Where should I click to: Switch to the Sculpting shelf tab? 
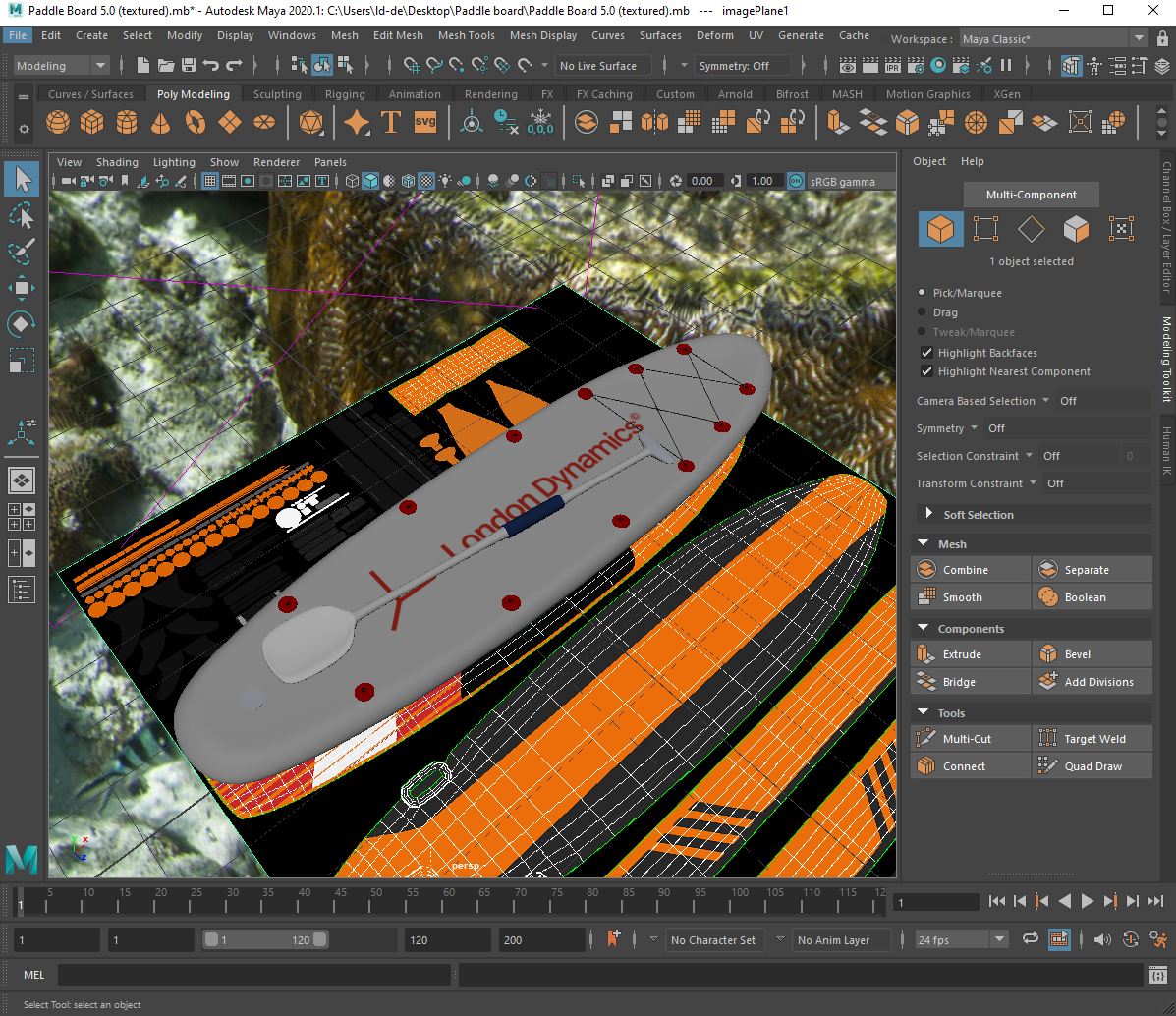click(277, 94)
